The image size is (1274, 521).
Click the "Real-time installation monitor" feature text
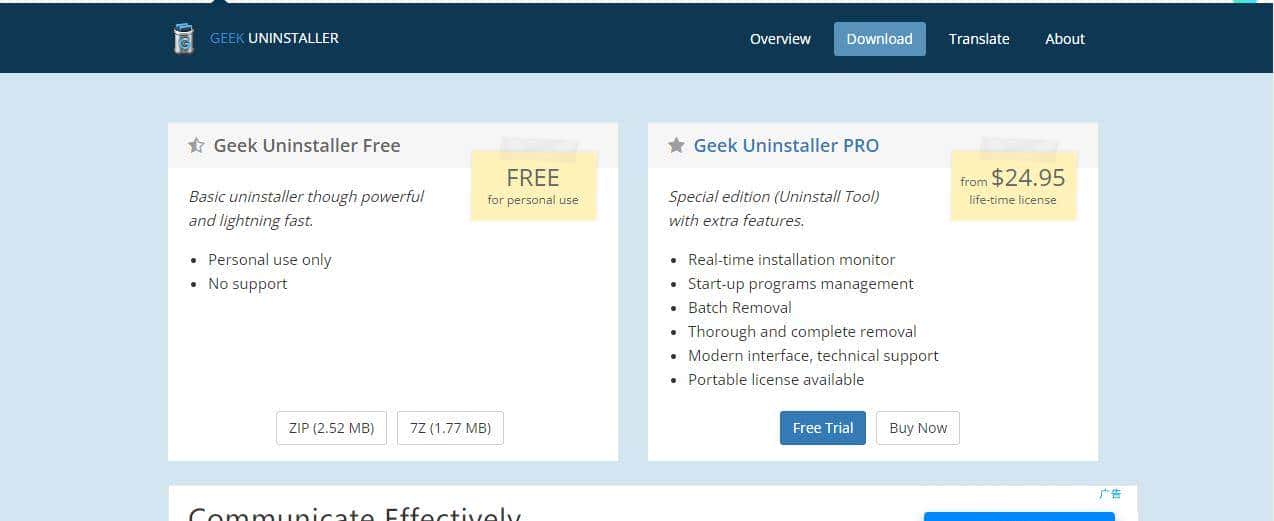point(792,260)
